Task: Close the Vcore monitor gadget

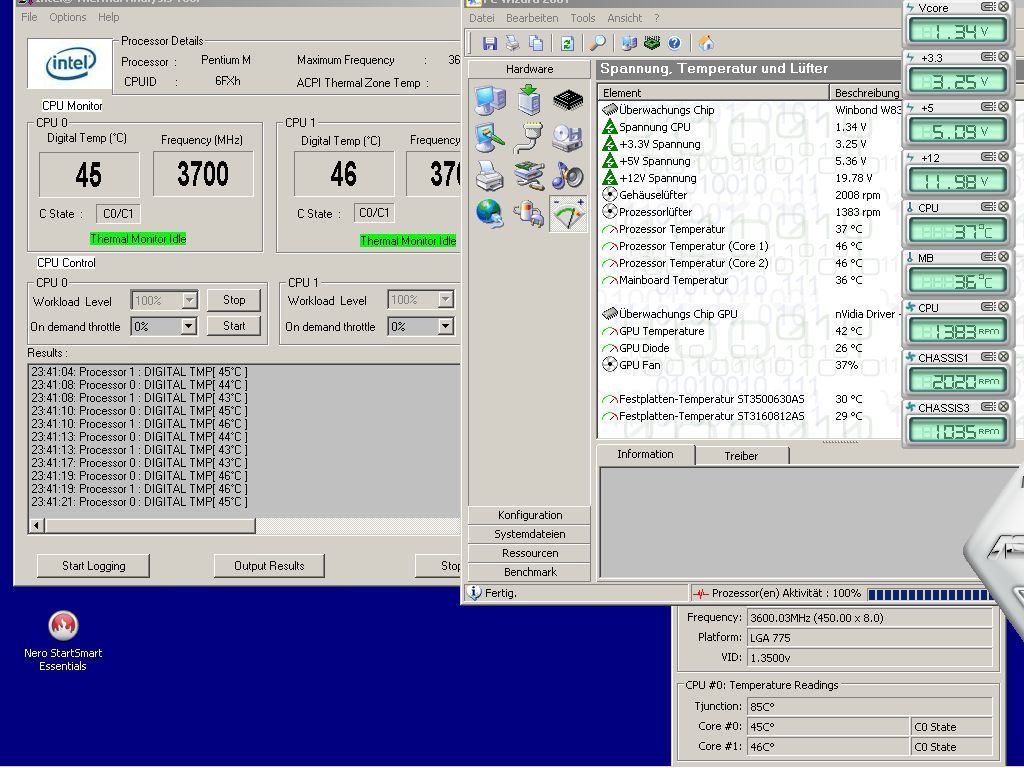Action: pyautogui.click(x=1004, y=7)
